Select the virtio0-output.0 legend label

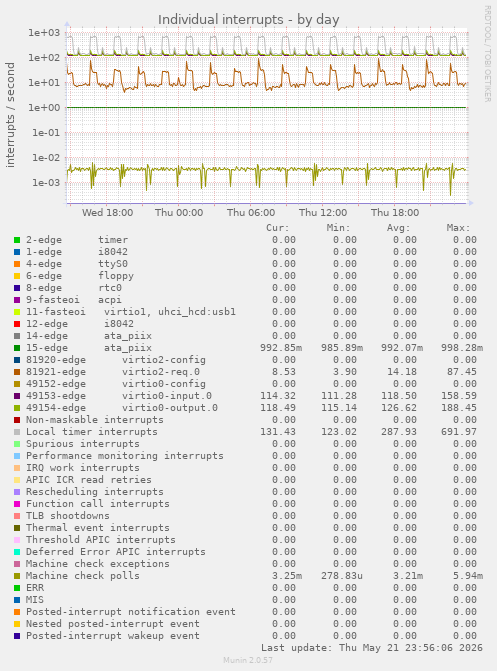[x=170, y=408]
